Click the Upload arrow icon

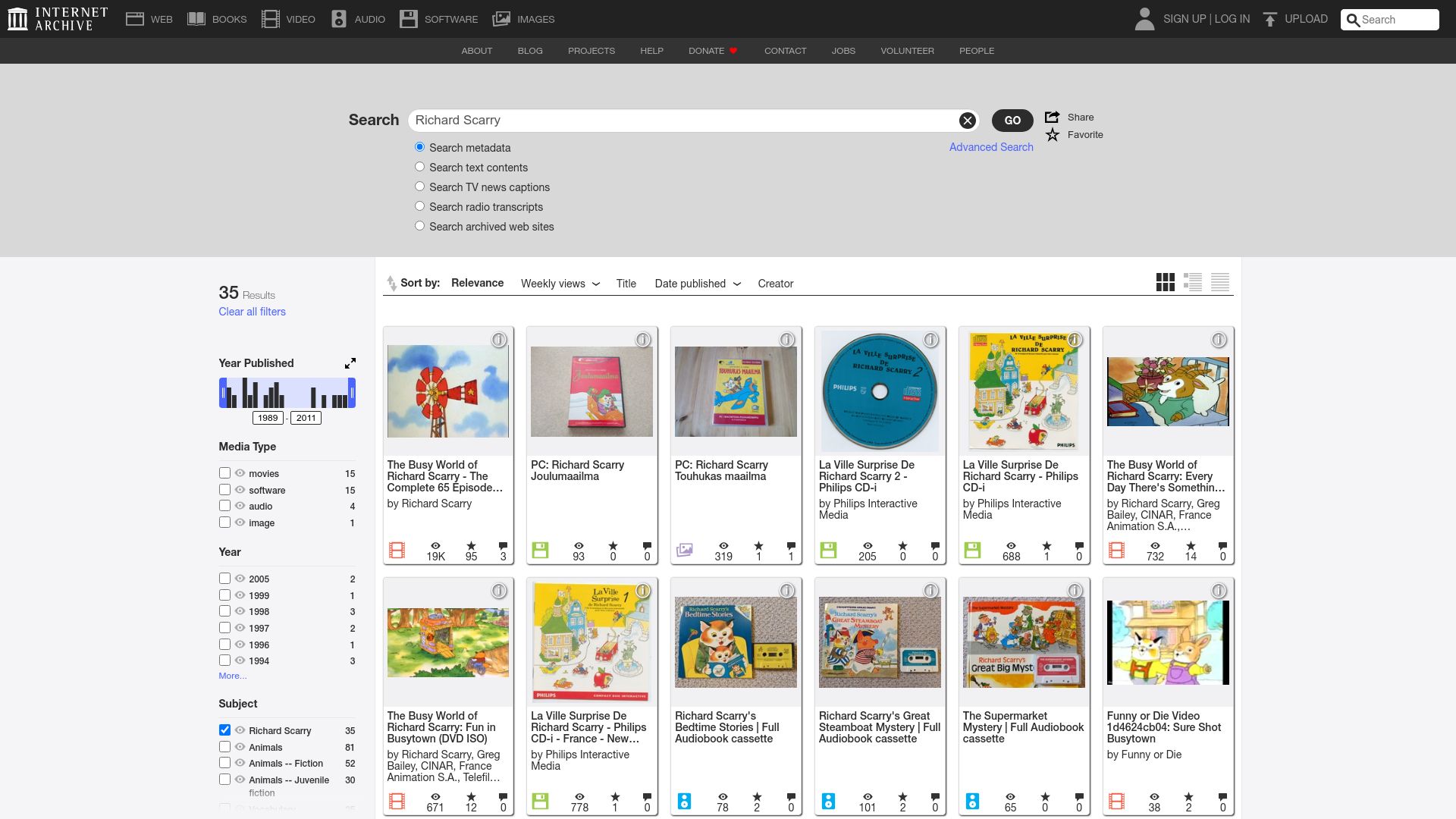(1270, 19)
